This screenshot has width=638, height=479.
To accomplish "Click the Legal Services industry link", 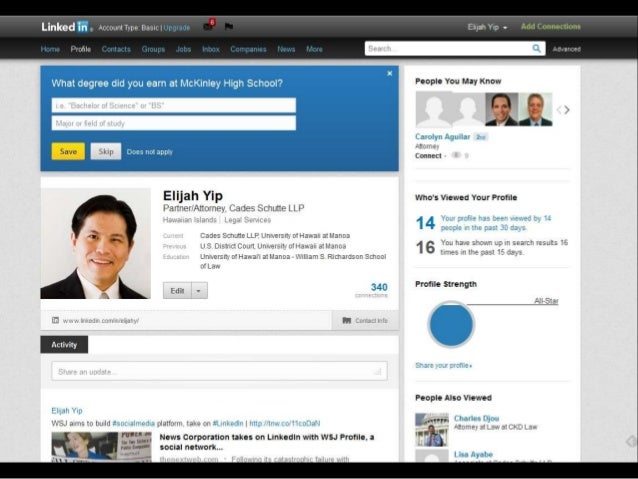I will (x=247, y=220).
